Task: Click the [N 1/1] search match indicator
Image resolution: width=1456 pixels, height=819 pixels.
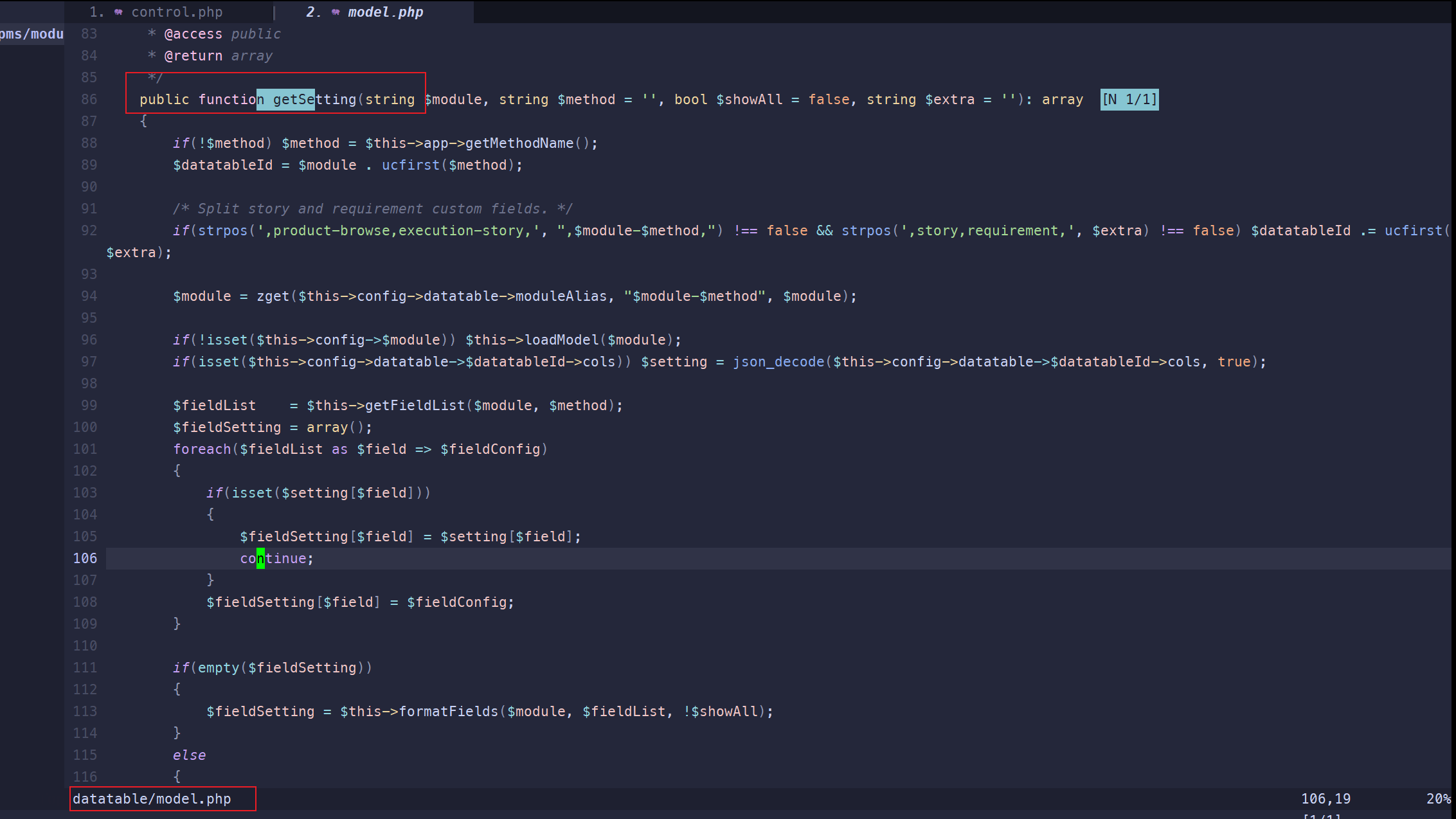Action: [x=1129, y=100]
